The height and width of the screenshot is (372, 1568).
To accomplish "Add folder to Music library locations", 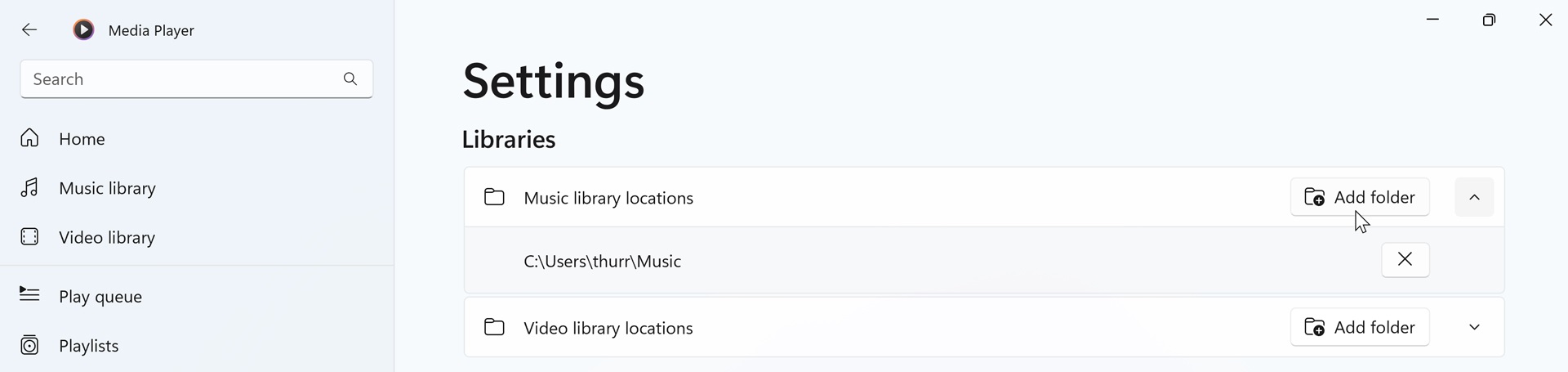I will click(x=1360, y=197).
